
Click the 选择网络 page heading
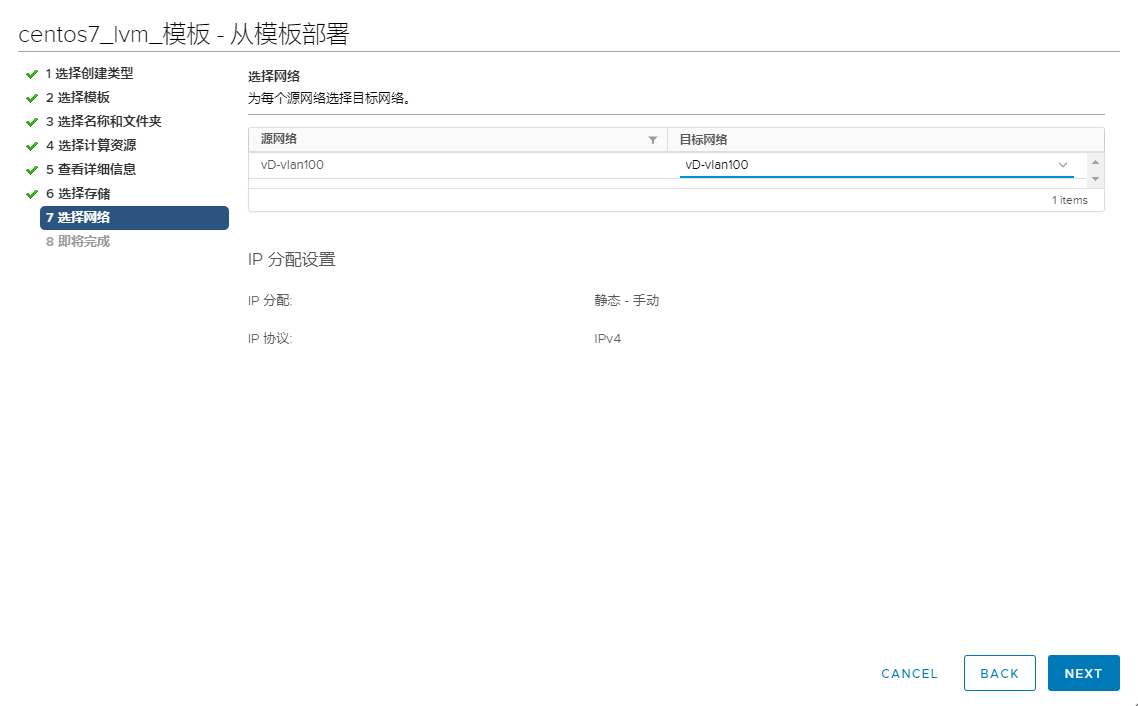(274, 76)
